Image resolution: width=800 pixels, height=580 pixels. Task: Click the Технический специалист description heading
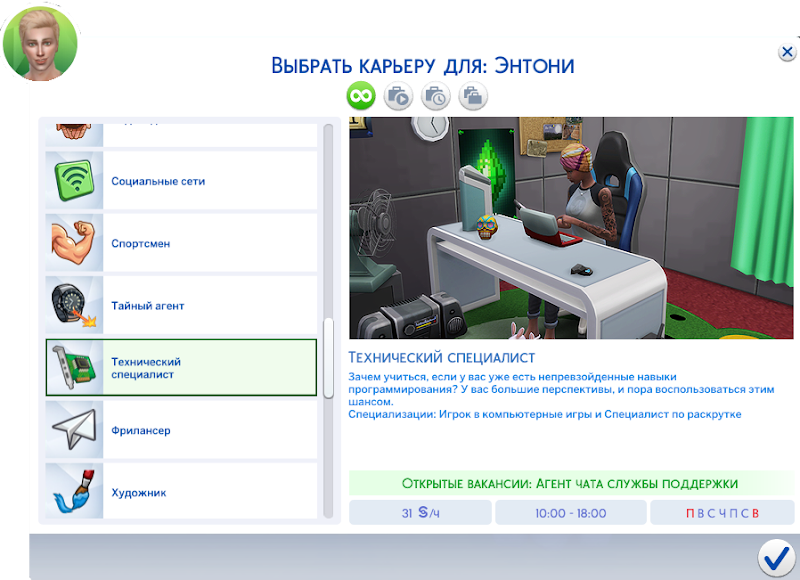point(441,357)
